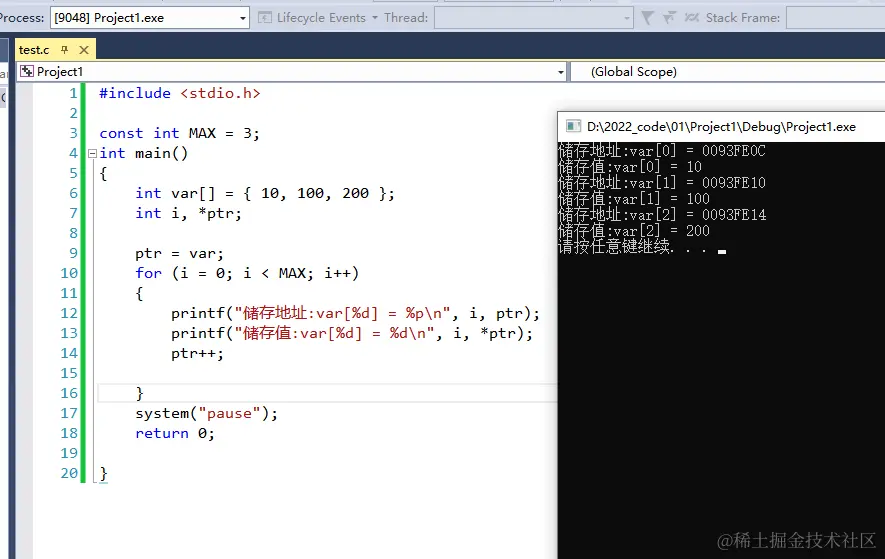Click line number 12 in the gutter
Screen dimensions: 885x559
69,313
